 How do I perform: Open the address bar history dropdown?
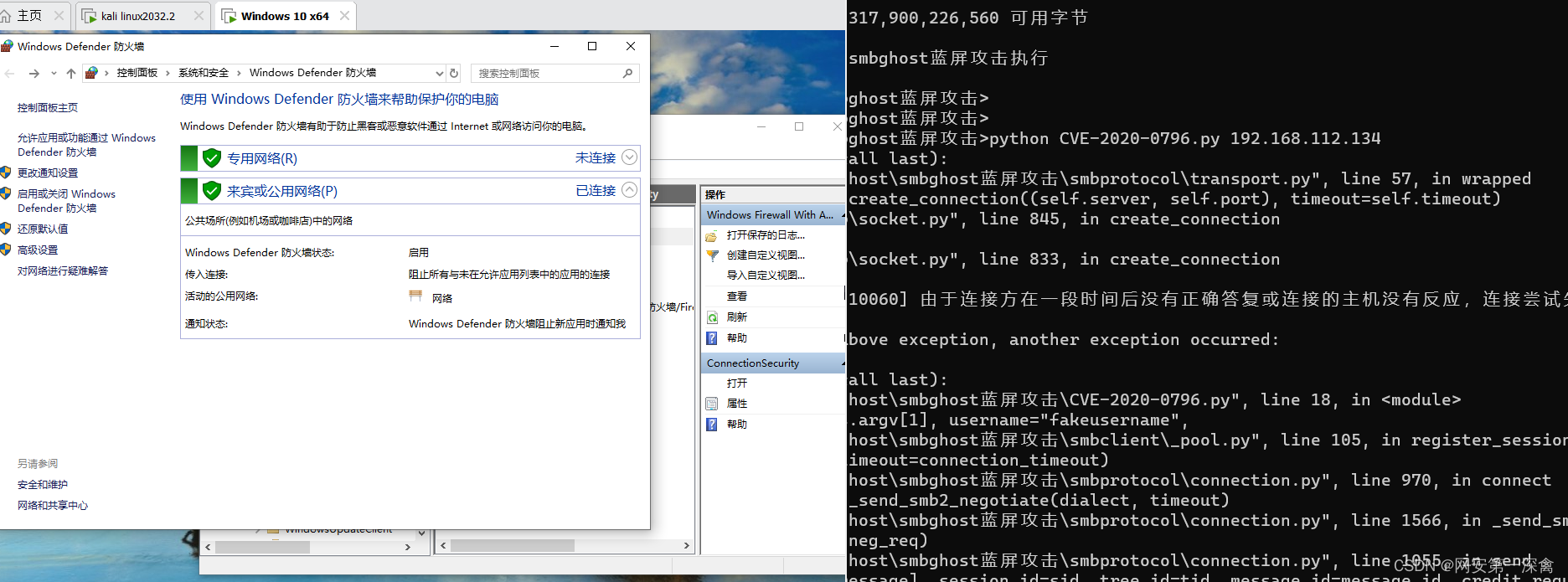pyautogui.click(x=439, y=74)
